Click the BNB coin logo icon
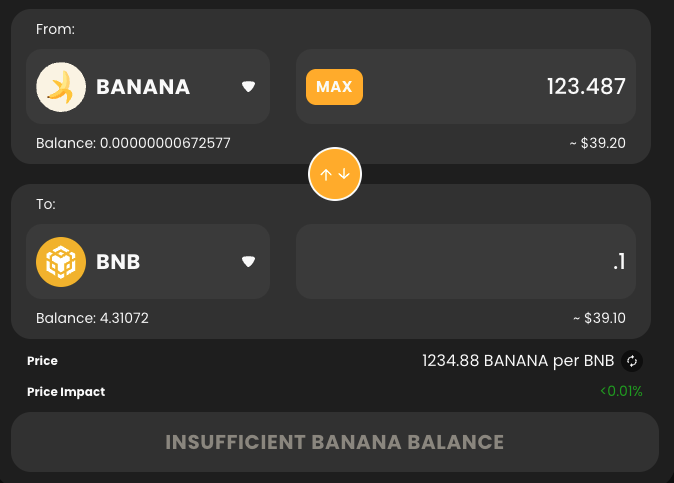This screenshot has width=674, height=483. [61, 262]
